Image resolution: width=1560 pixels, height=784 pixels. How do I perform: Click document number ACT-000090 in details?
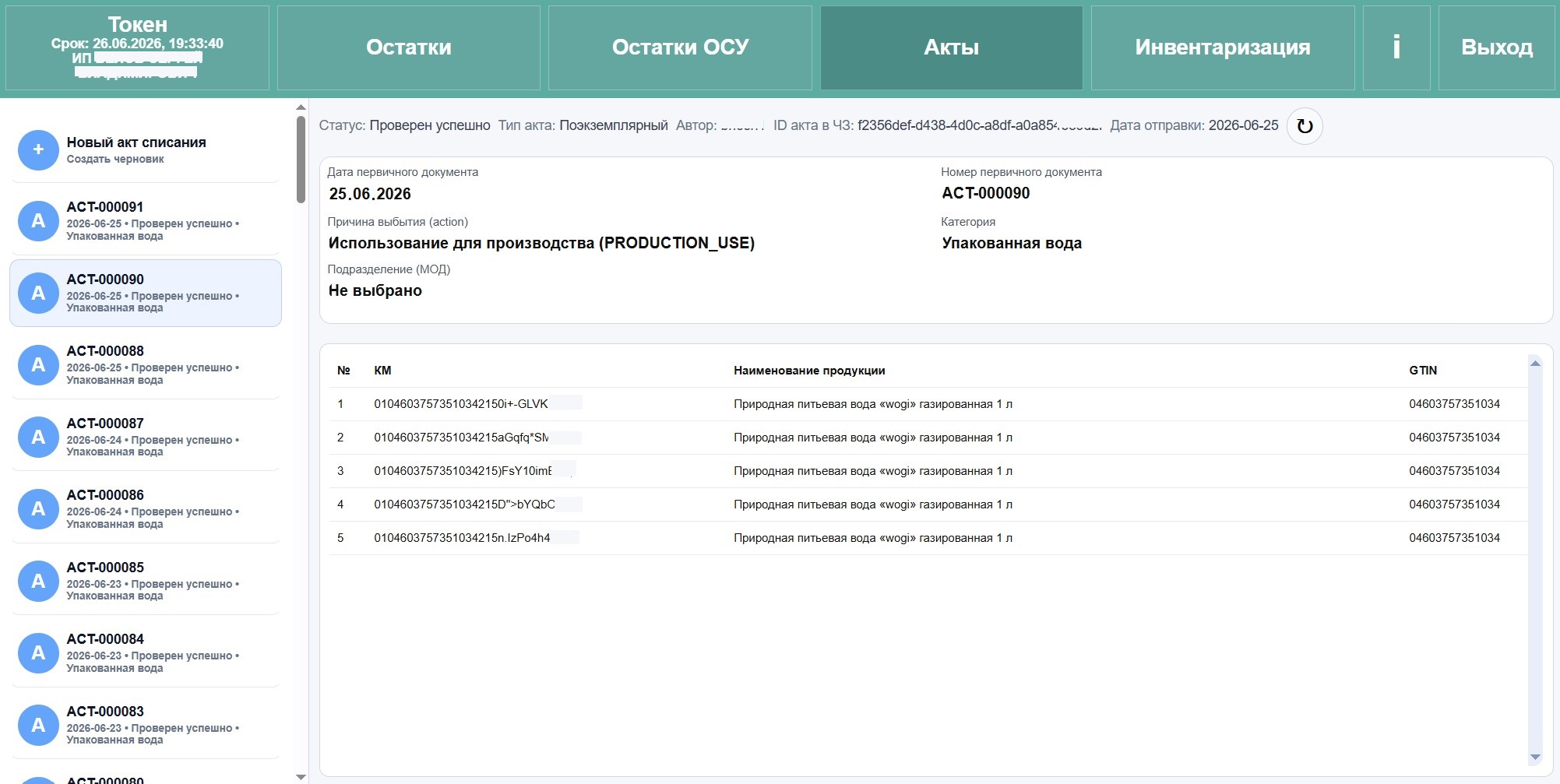coord(986,193)
